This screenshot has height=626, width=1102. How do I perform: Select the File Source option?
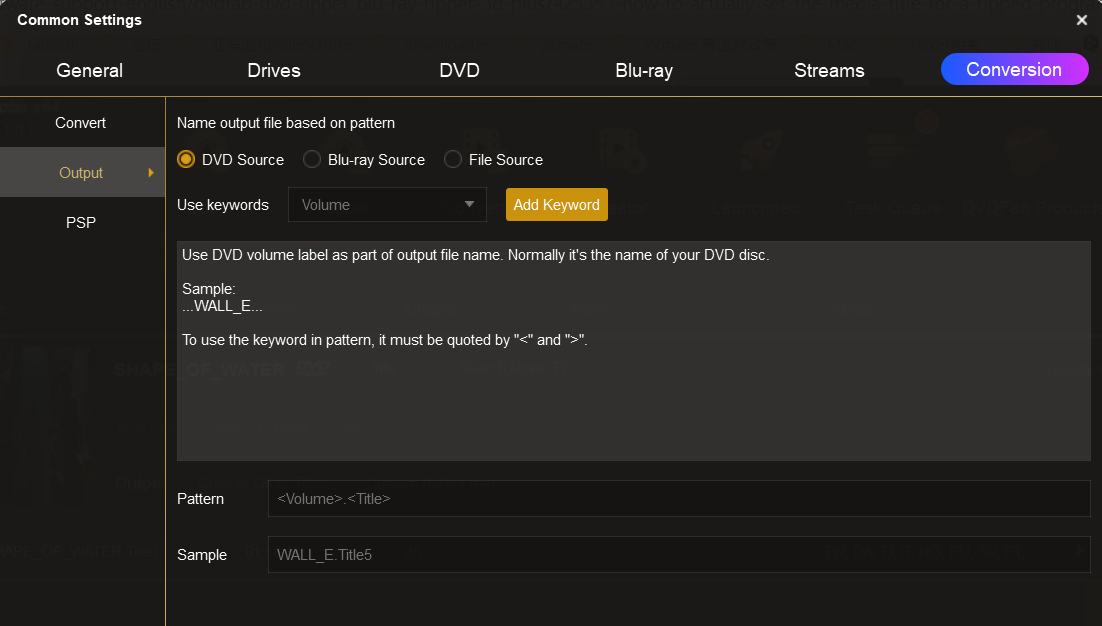tap(453, 160)
